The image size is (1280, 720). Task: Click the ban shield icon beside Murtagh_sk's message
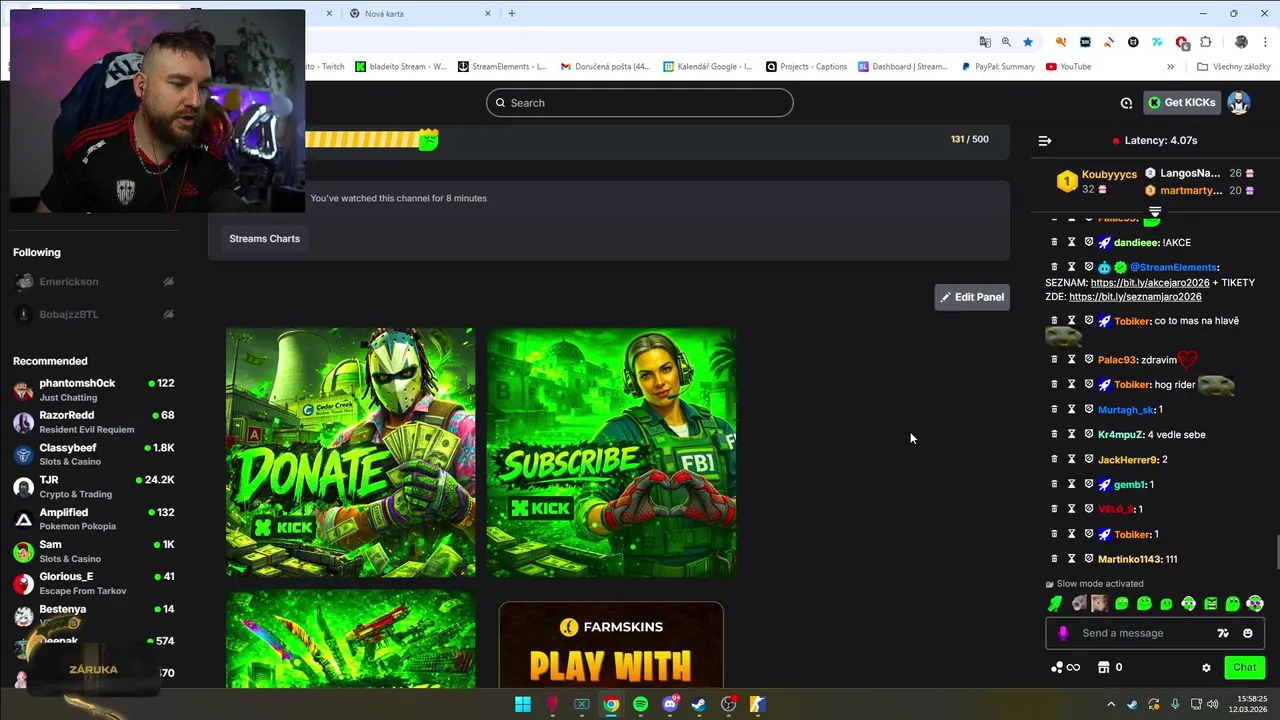[x=1089, y=409]
